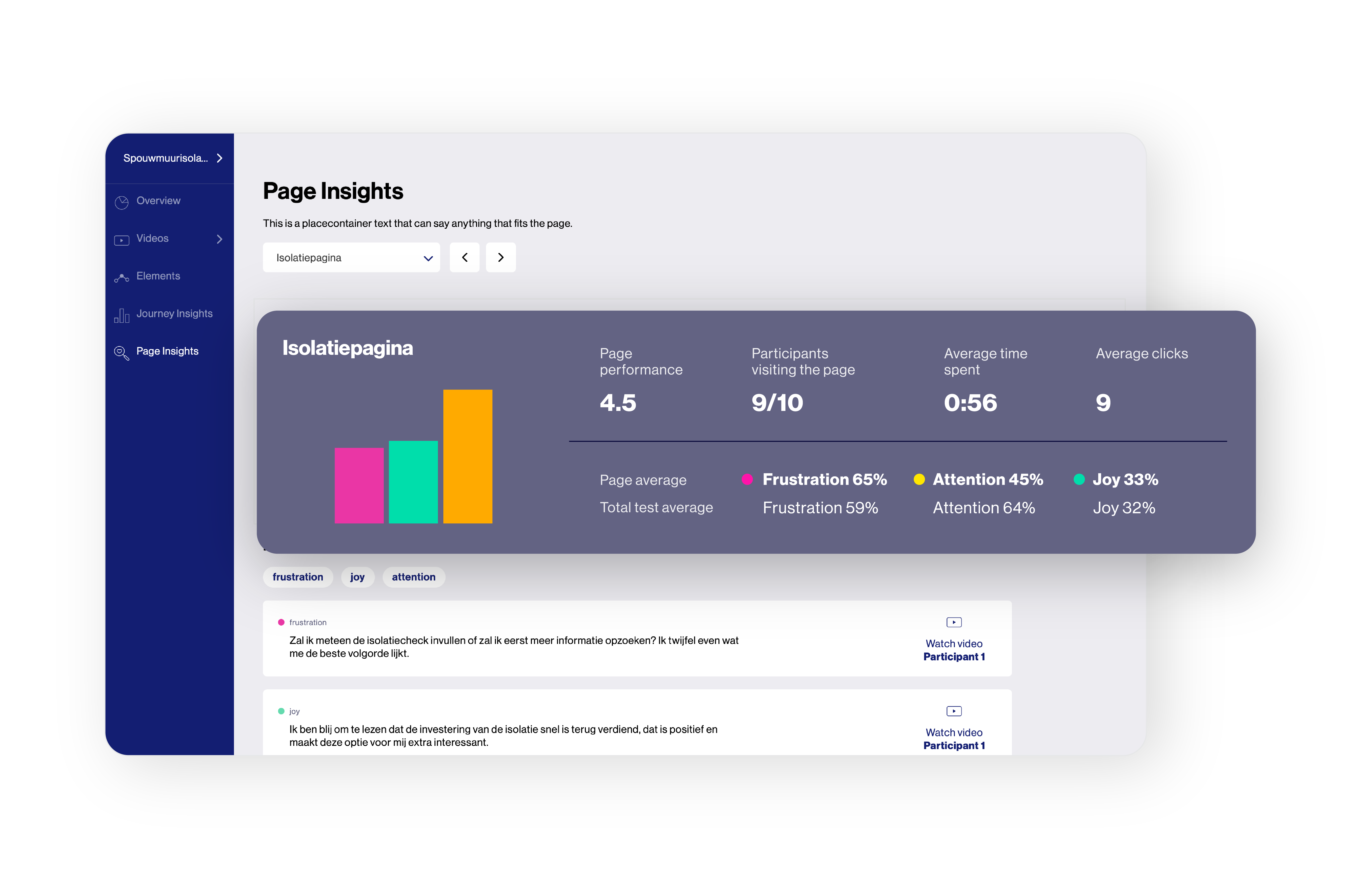This screenshot has width=1372, height=880.
Task: Click the Journey Insights bar chart icon
Action: [122, 315]
